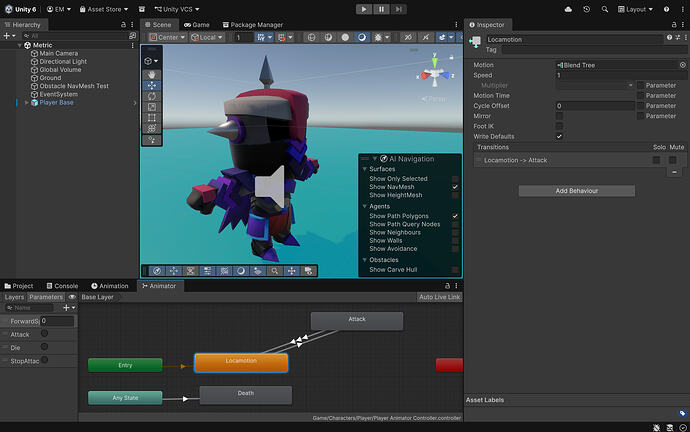Open the Local rotation dropdown
This screenshot has width=690, height=432.
tap(207, 37)
